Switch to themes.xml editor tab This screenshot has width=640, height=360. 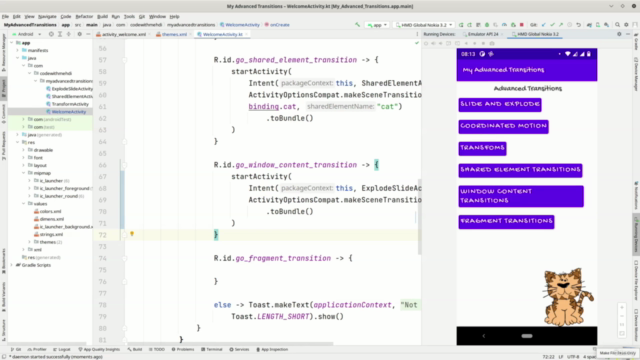coord(174,34)
